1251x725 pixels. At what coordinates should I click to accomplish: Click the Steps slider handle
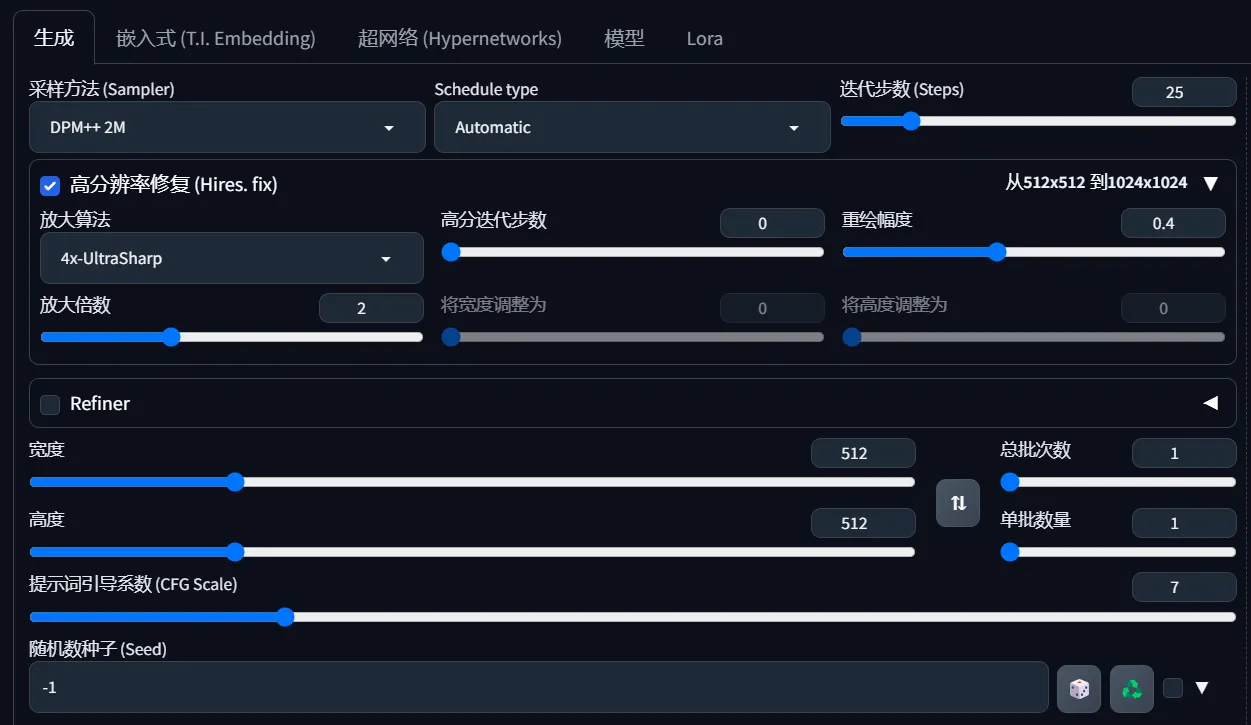[911, 121]
